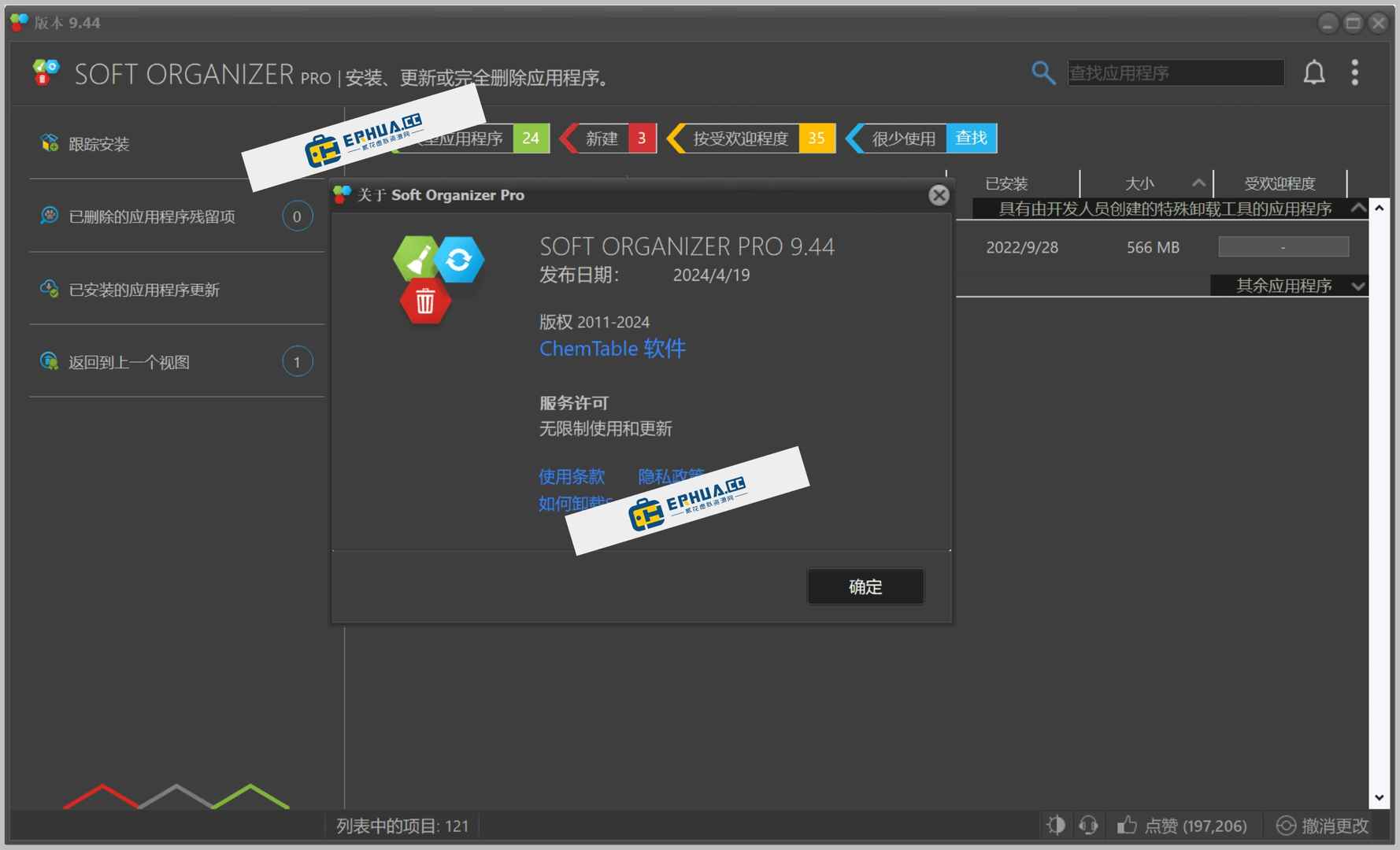The width and height of the screenshot is (1400, 850).
Task: Maximize the Soft Organizer window
Action: 1353,23
